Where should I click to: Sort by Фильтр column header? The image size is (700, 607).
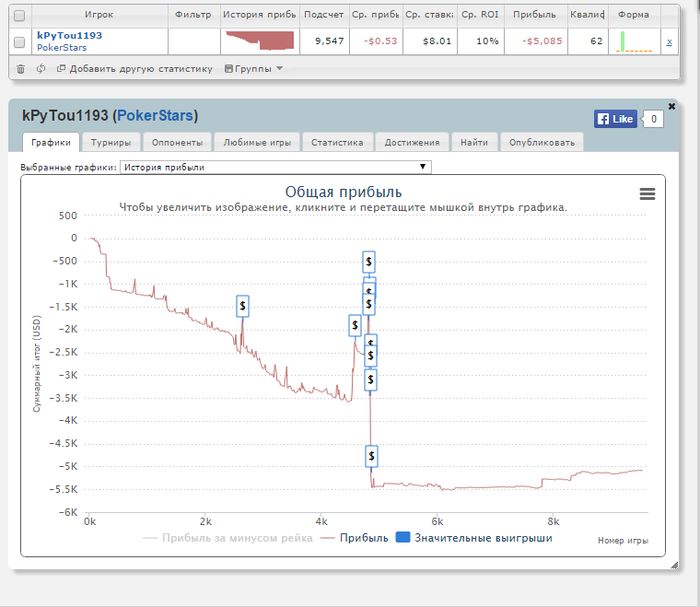click(x=193, y=15)
